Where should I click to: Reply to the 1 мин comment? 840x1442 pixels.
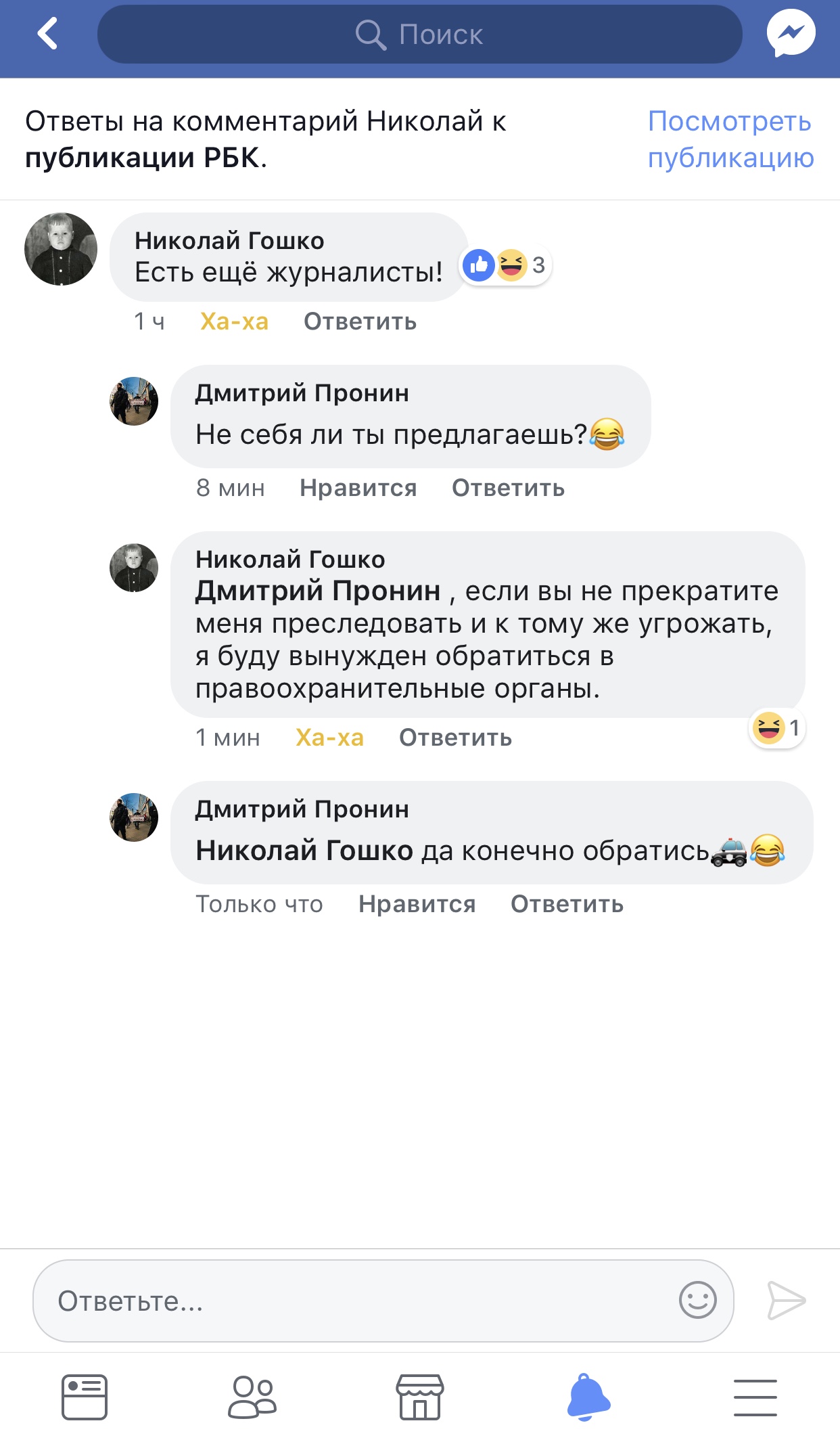pos(455,738)
